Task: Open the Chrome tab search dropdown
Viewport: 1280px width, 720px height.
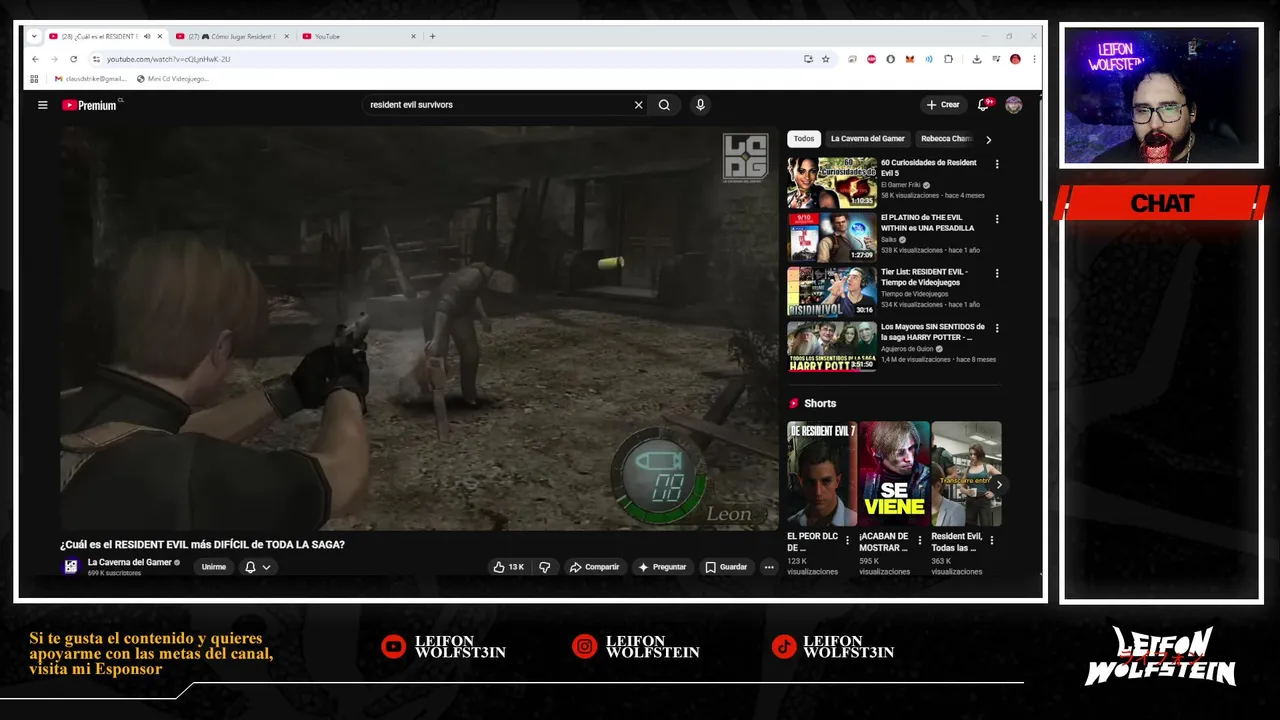Action: (x=34, y=36)
